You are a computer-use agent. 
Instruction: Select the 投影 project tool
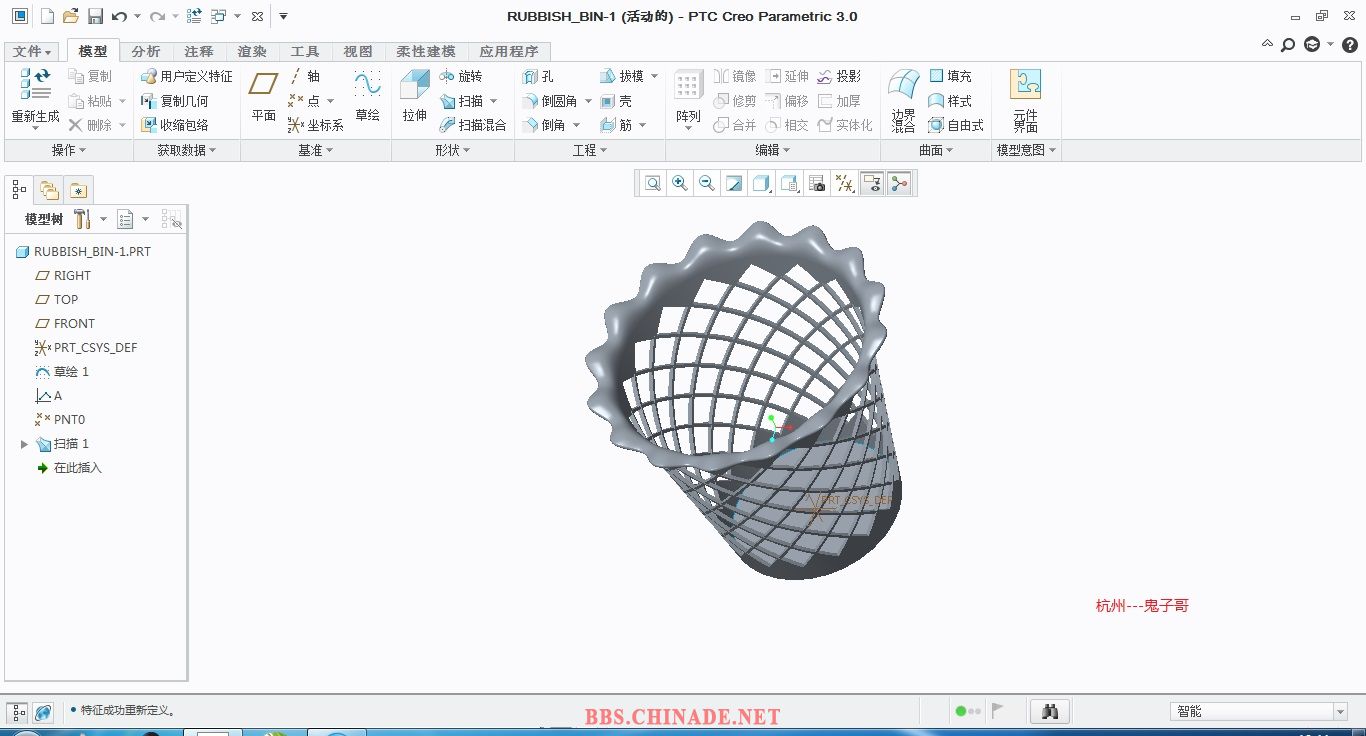[x=839, y=76]
